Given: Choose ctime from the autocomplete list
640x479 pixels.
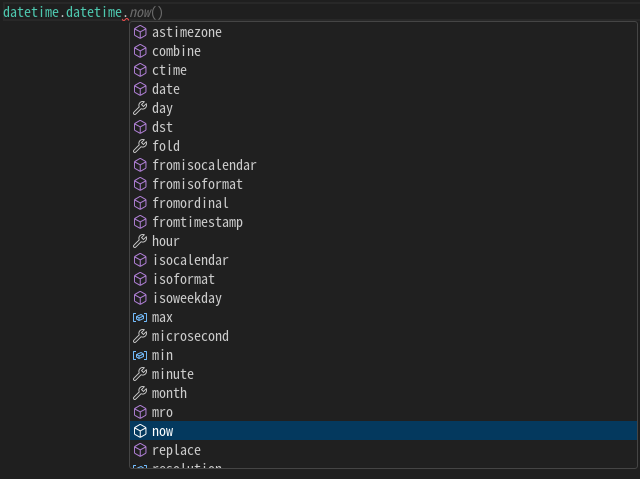Looking at the screenshot, I should coord(169,70).
